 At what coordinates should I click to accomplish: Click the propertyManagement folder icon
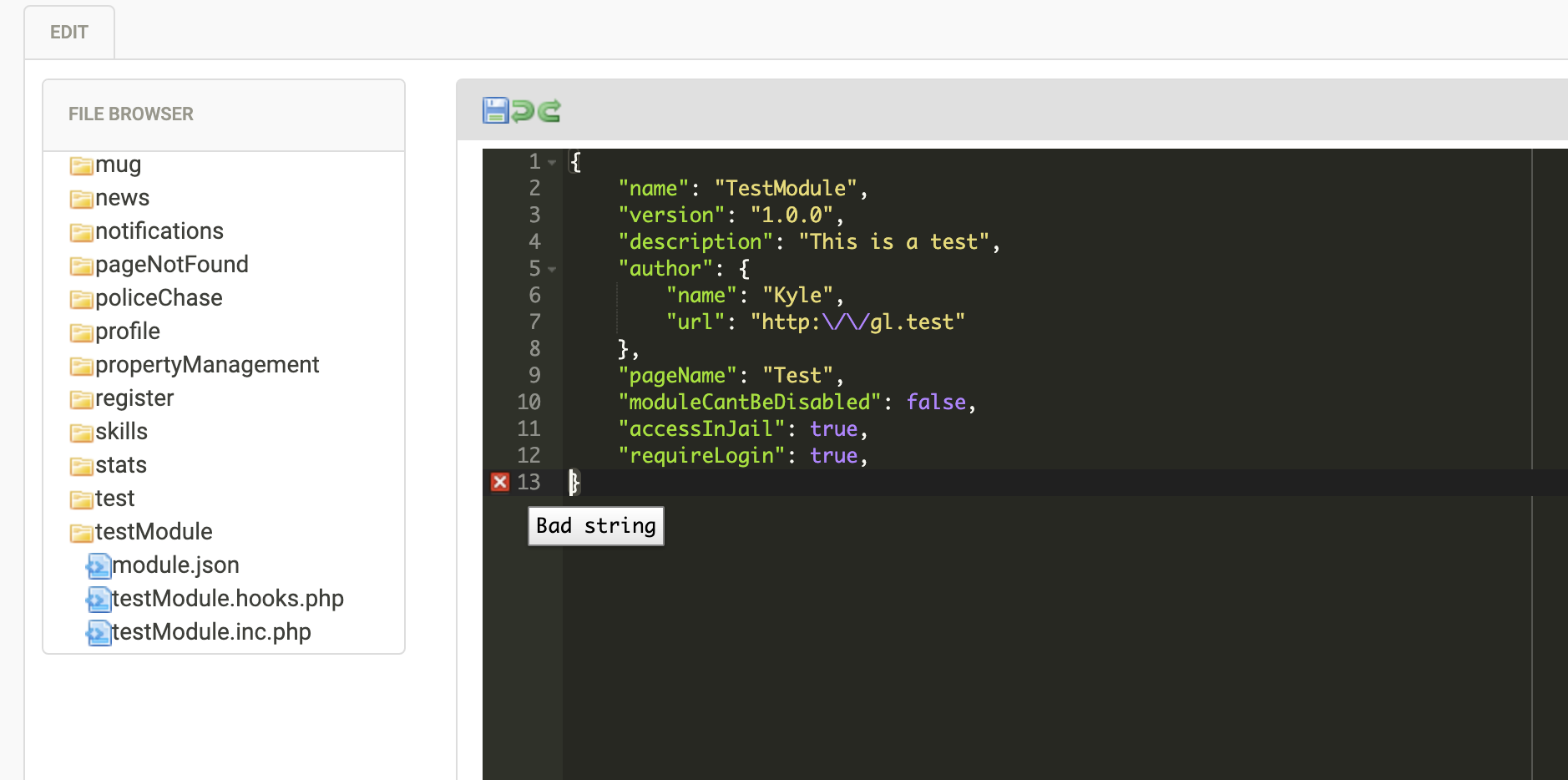tap(81, 366)
